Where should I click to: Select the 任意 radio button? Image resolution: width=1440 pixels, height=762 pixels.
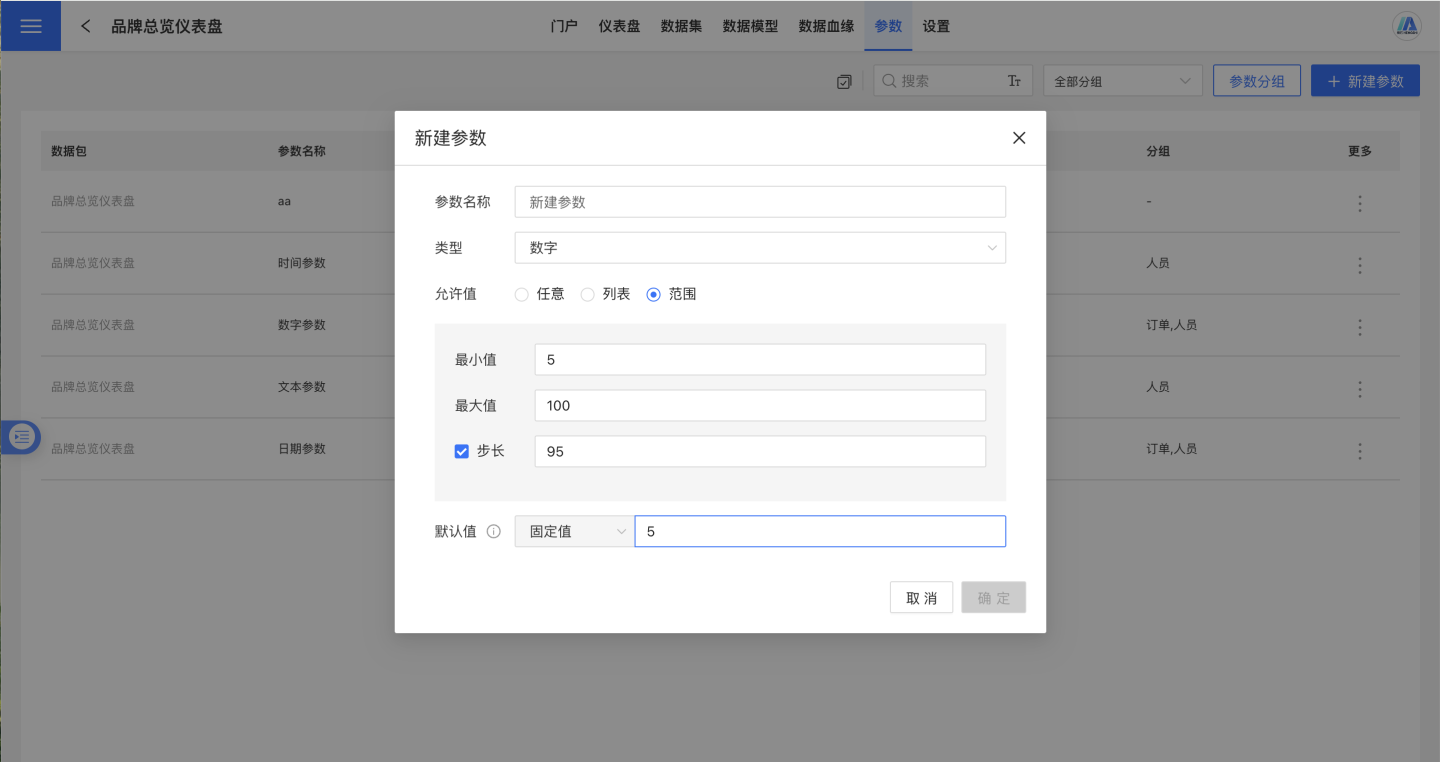coord(521,294)
